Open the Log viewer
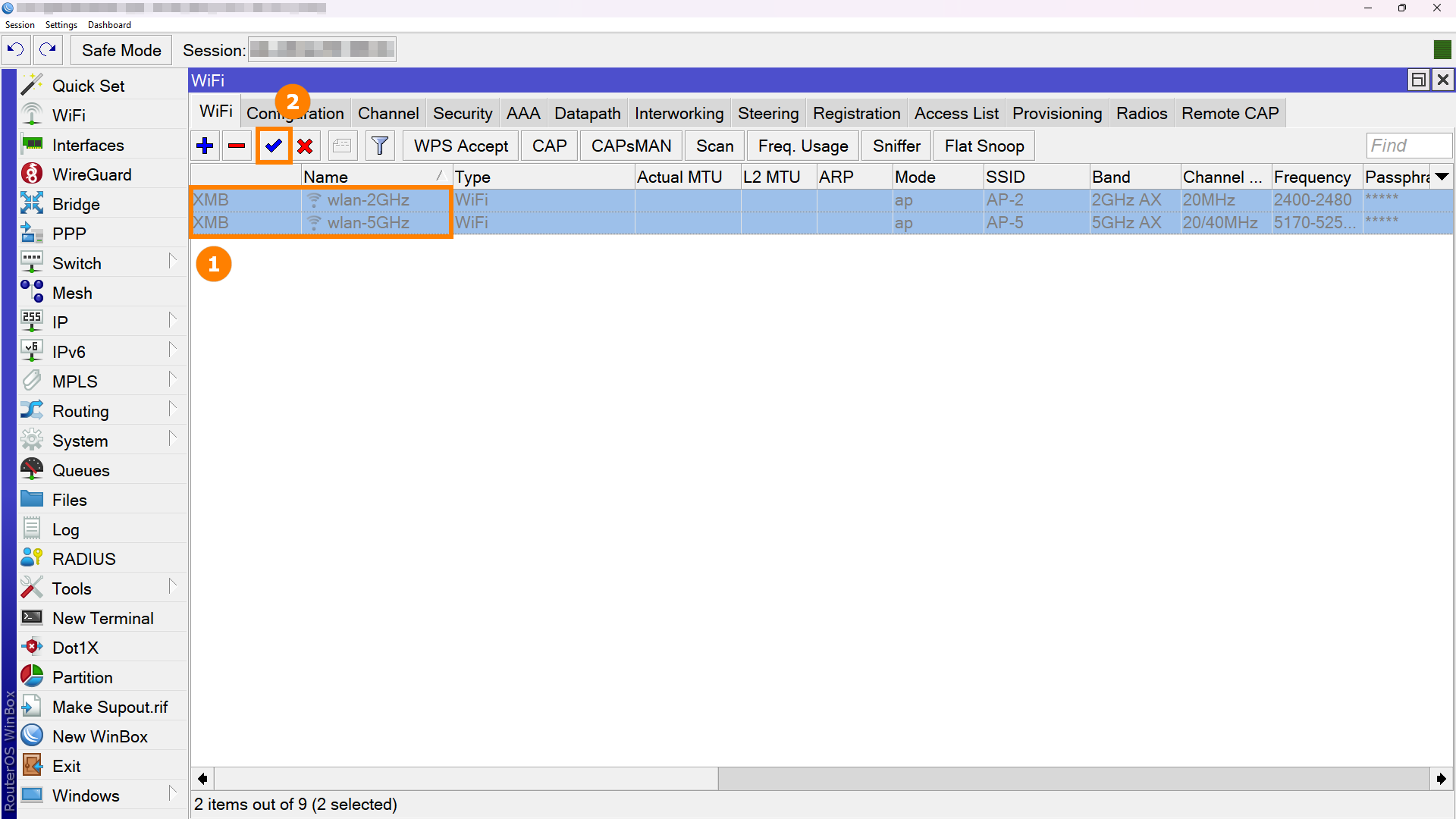This screenshot has width=1456, height=819. point(102,529)
